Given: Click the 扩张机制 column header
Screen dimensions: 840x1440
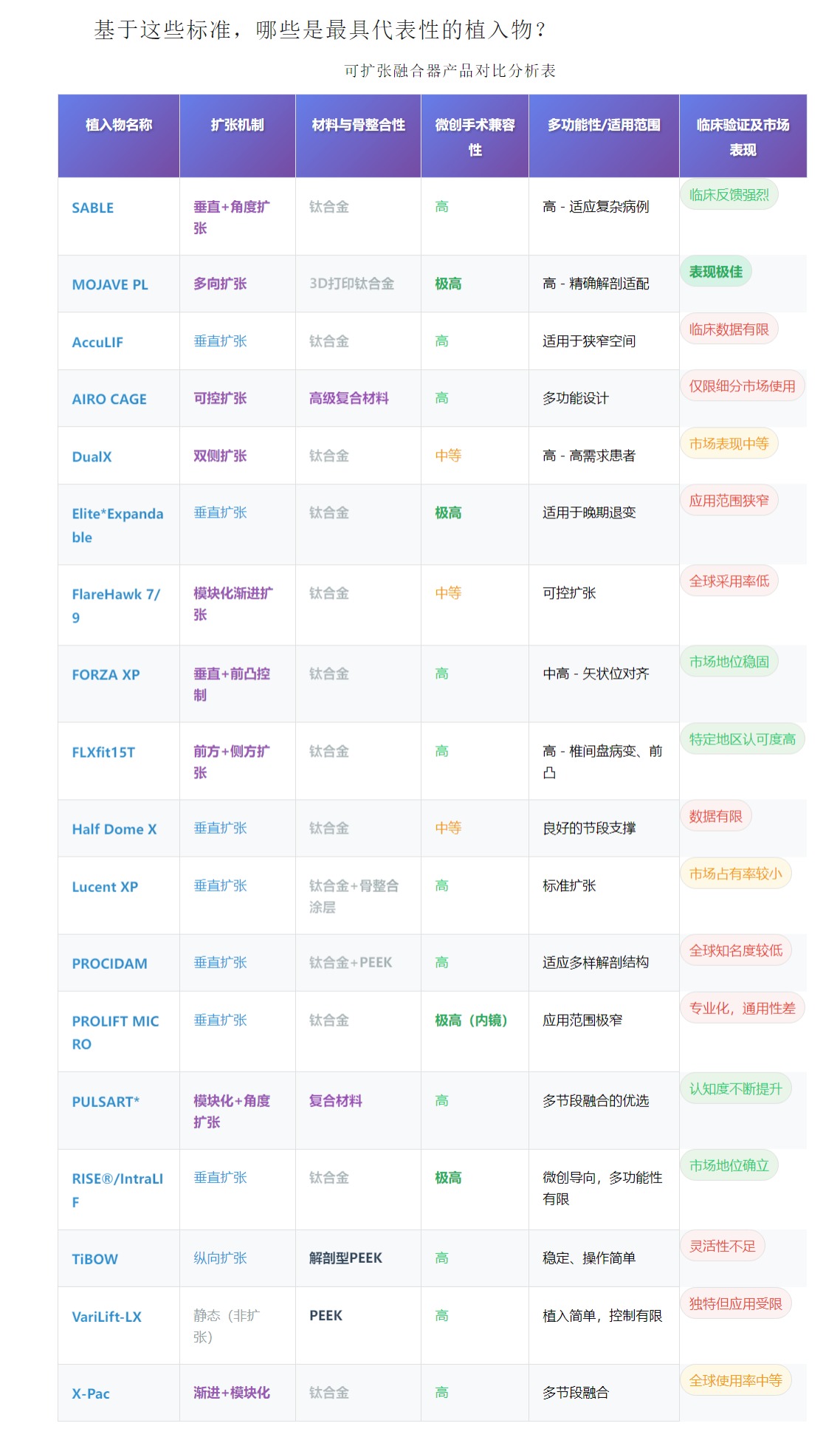Looking at the screenshot, I should [237, 125].
